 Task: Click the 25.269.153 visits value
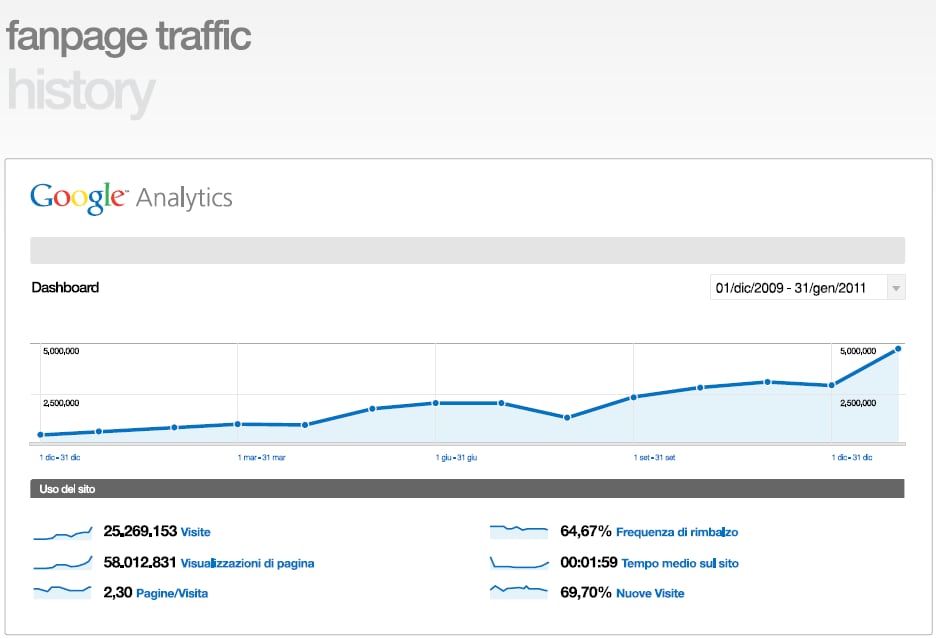tap(140, 531)
